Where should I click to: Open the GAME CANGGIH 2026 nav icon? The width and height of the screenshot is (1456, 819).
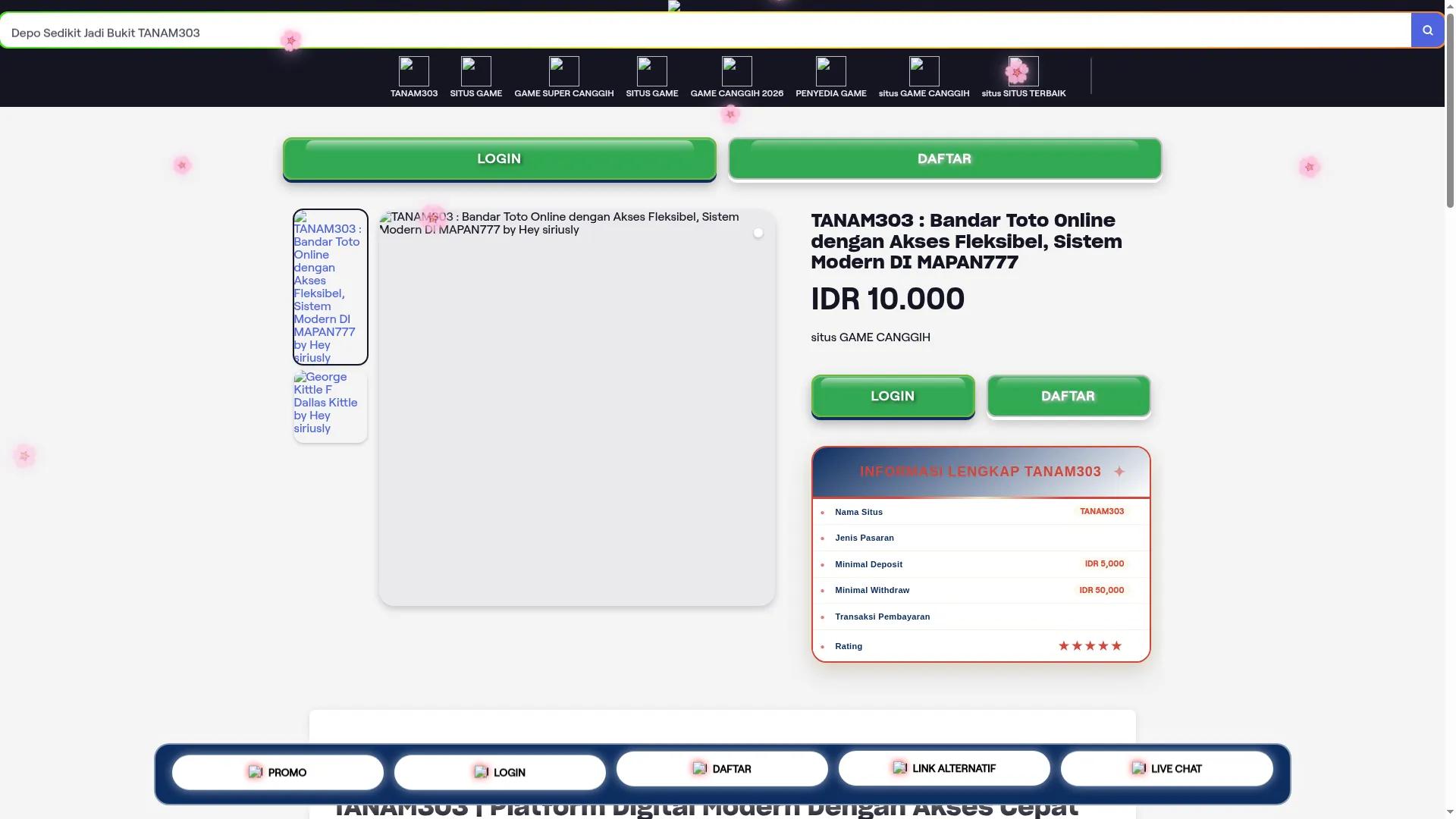point(737,71)
